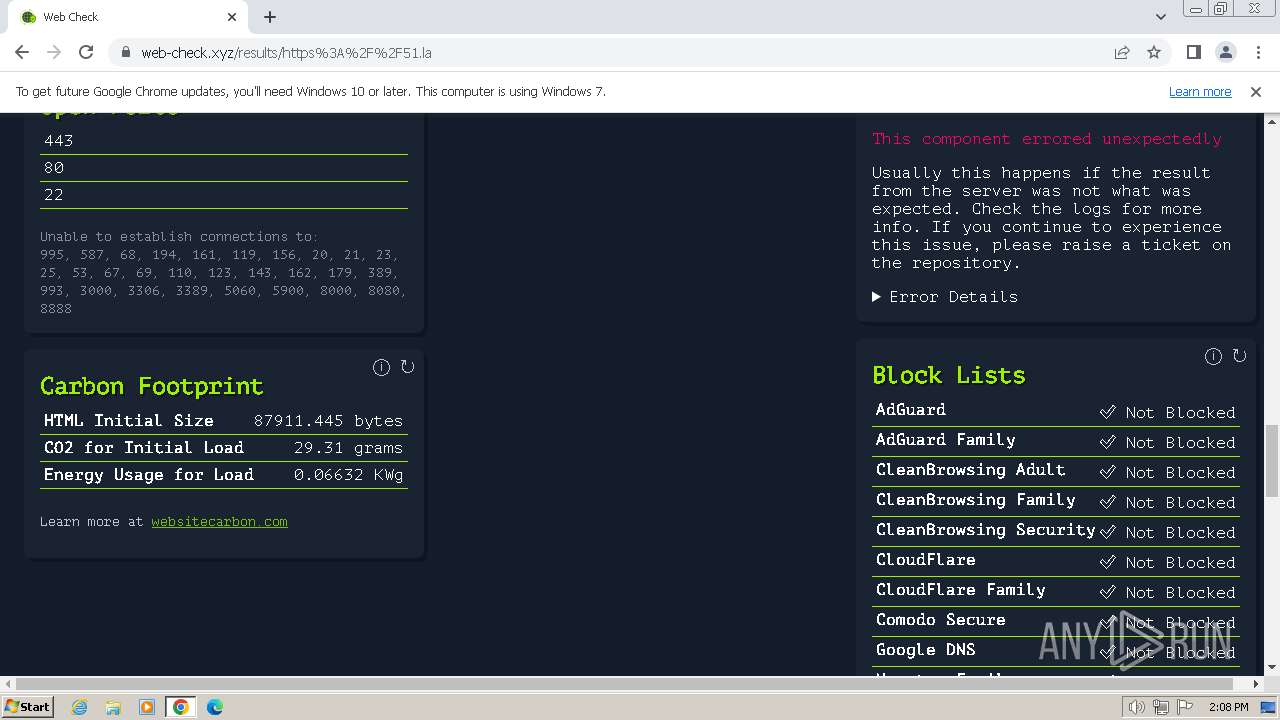
Task: Open the volume control in system tray
Action: [x=1136, y=707]
